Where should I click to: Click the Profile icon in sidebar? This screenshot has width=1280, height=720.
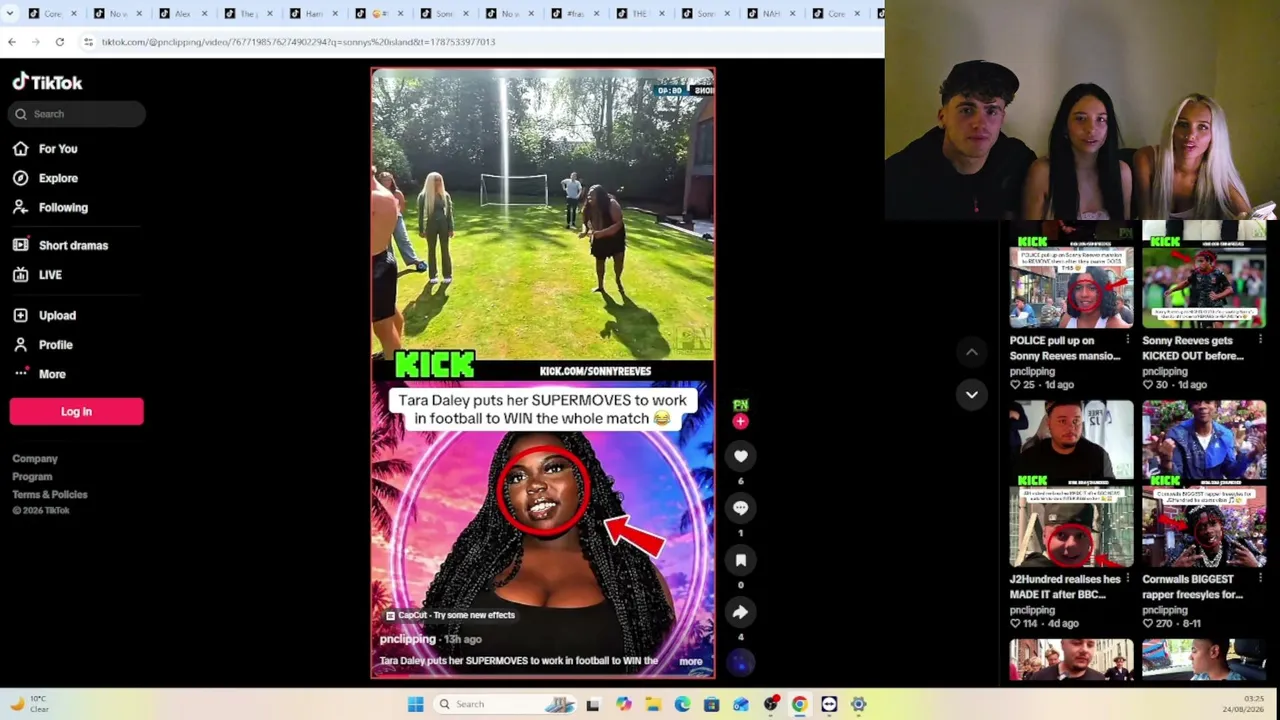tap(20, 345)
